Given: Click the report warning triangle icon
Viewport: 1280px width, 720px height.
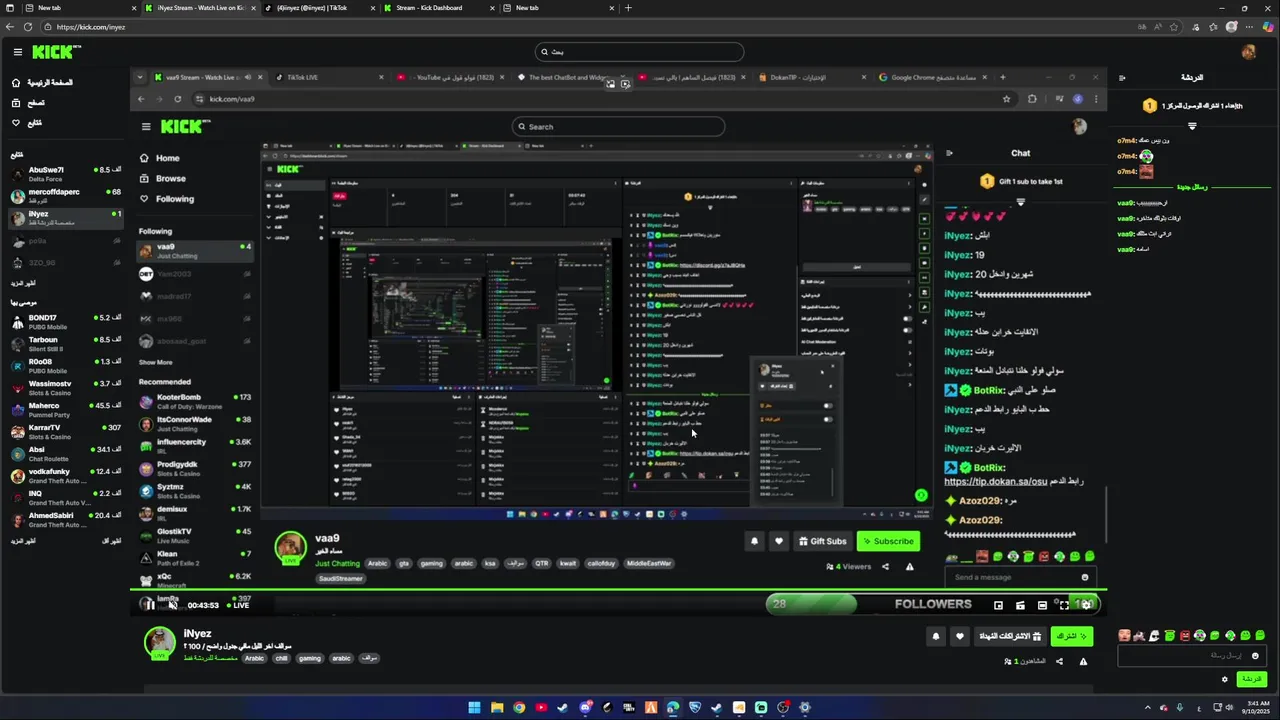Looking at the screenshot, I should pos(1083,661).
